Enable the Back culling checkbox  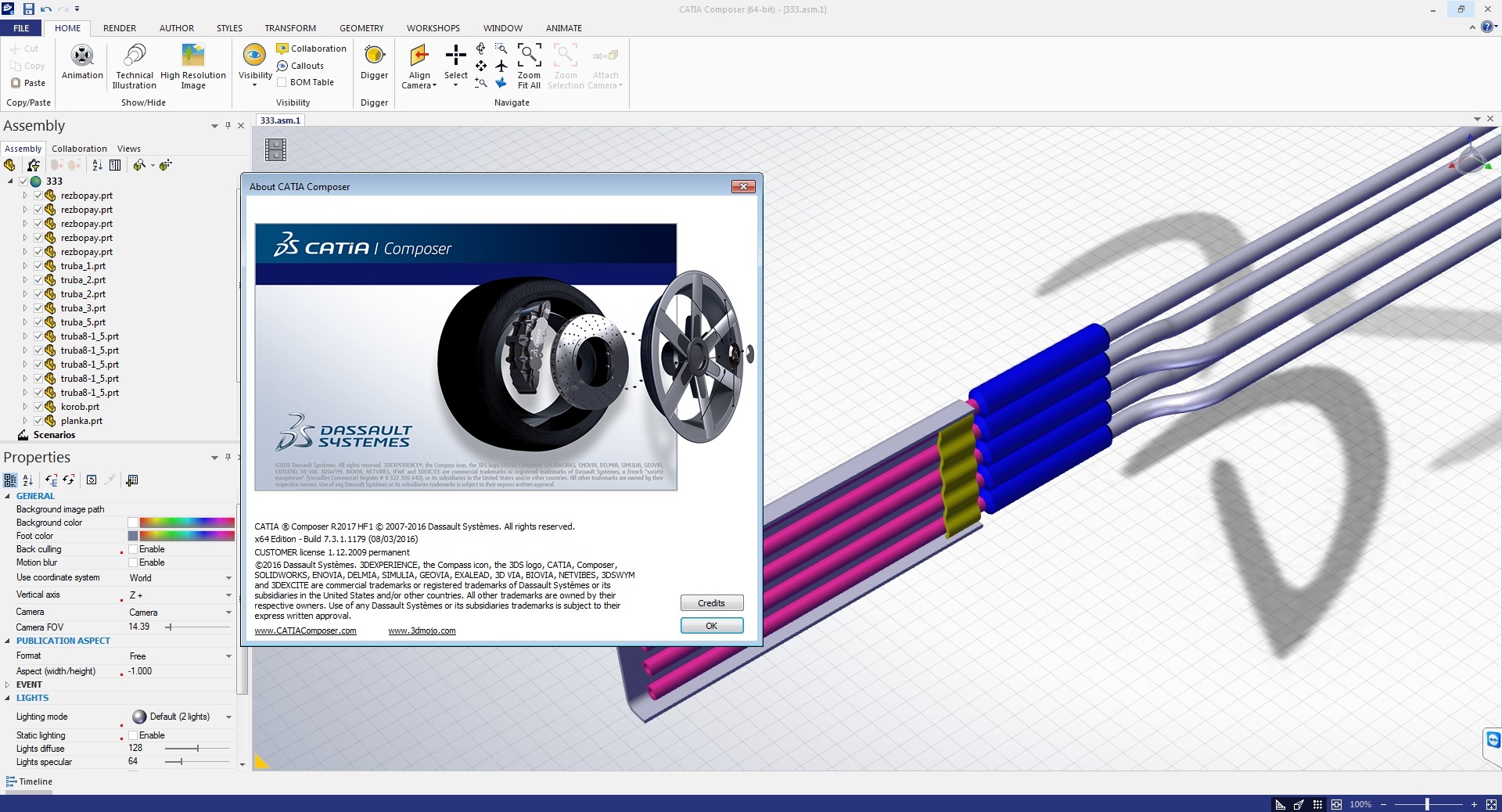pyautogui.click(x=133, y=549)
